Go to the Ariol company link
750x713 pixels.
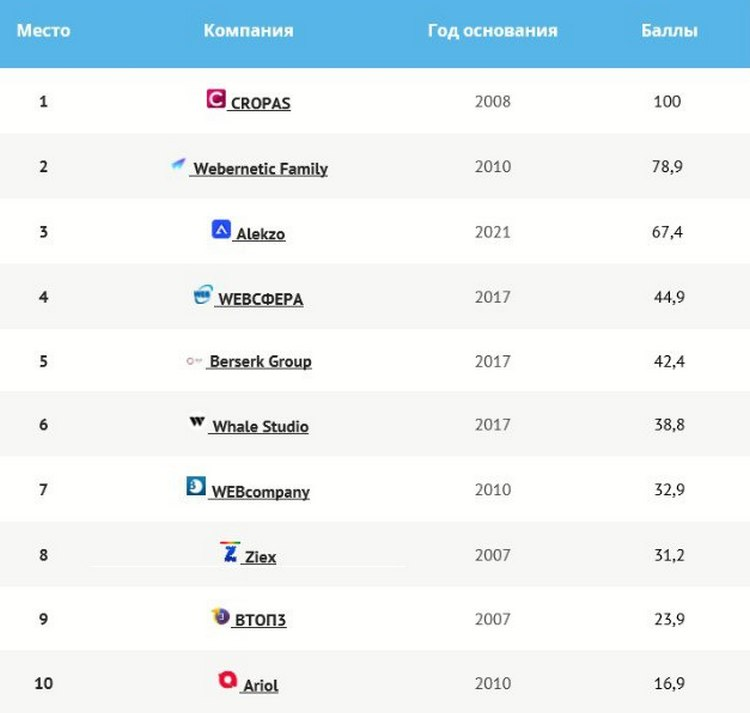[x=260, y=686]
